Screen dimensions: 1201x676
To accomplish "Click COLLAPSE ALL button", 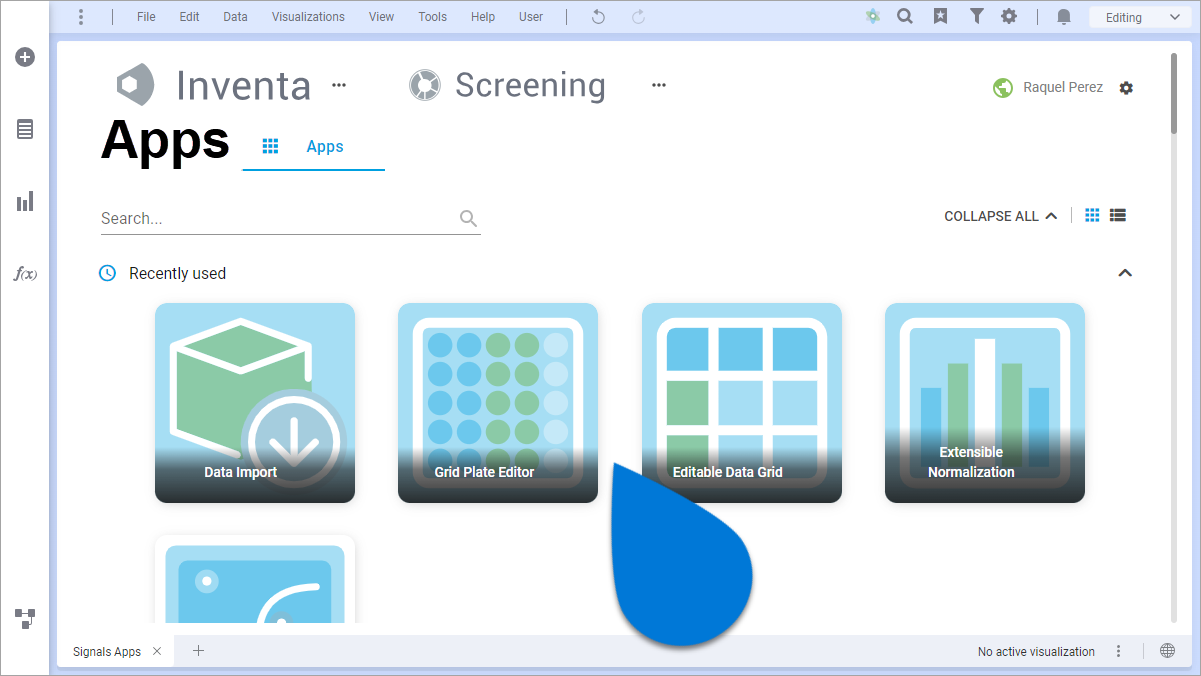I will tap(1000, 216).
